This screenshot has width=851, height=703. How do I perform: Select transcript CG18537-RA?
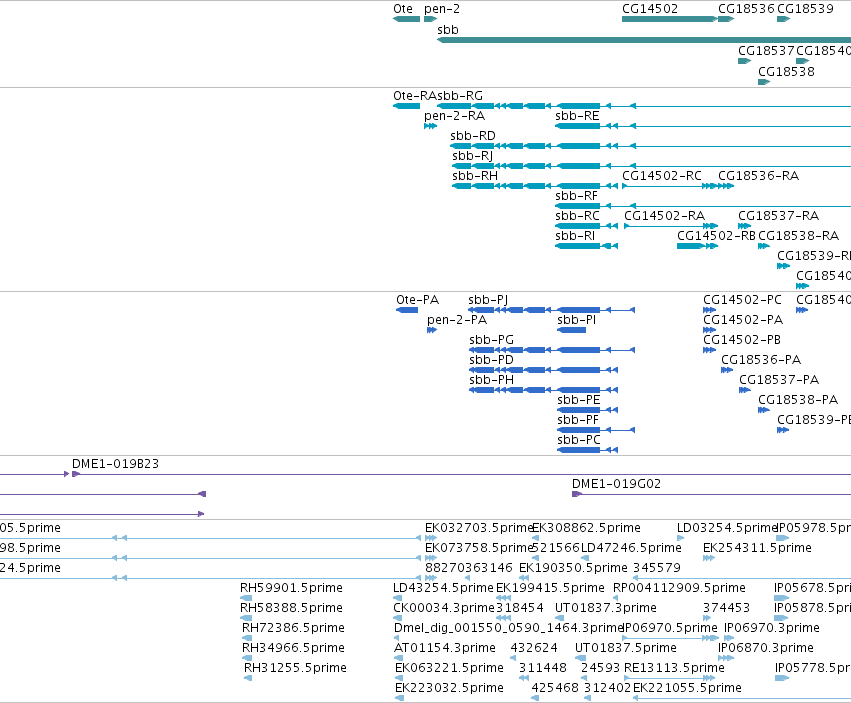click(745, 226)
